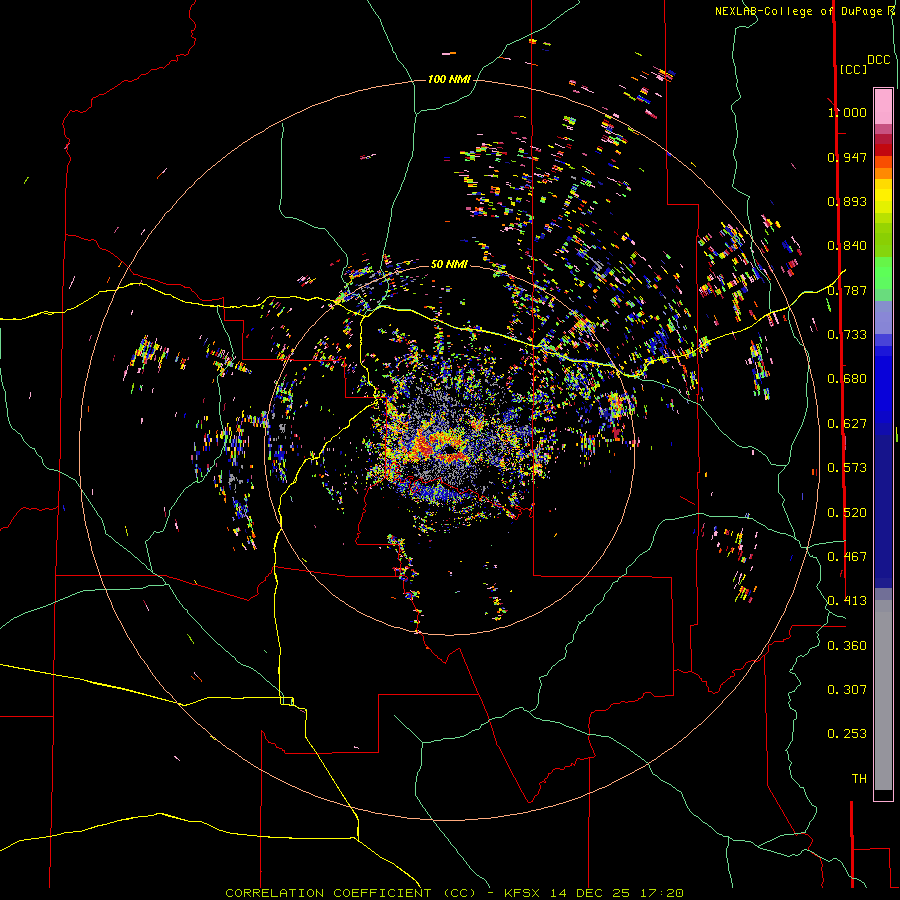Select the 0.520 scale value
This screenshot has width=900, height=900.
847,513
